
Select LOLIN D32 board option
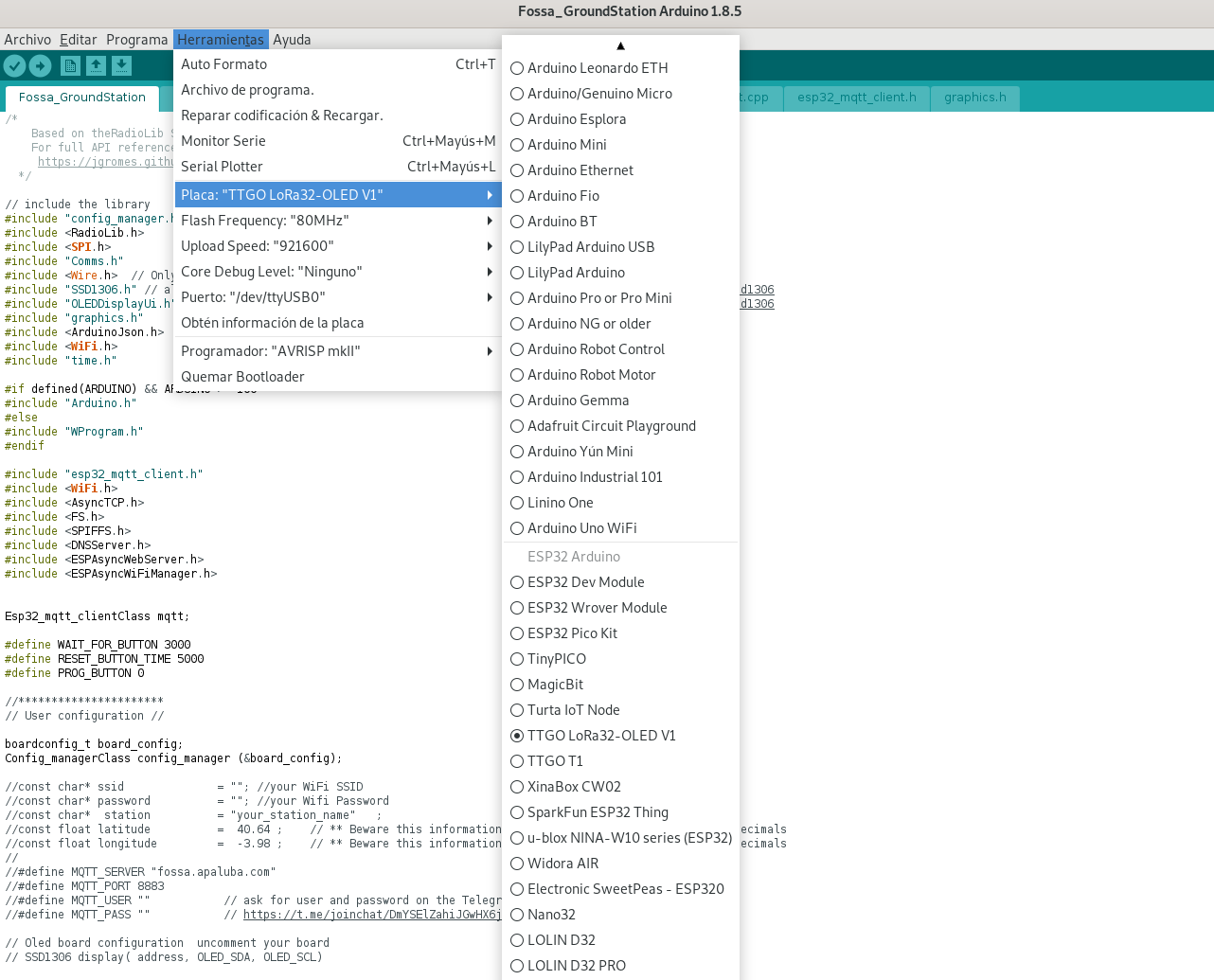pos(620,940)
